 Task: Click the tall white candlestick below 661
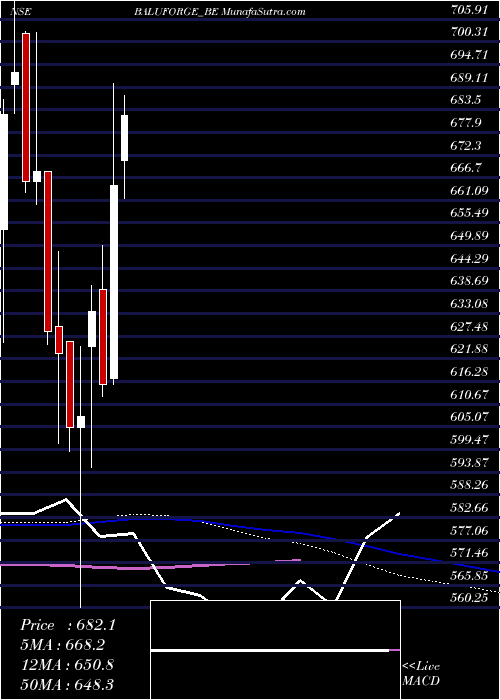(114, 282)
